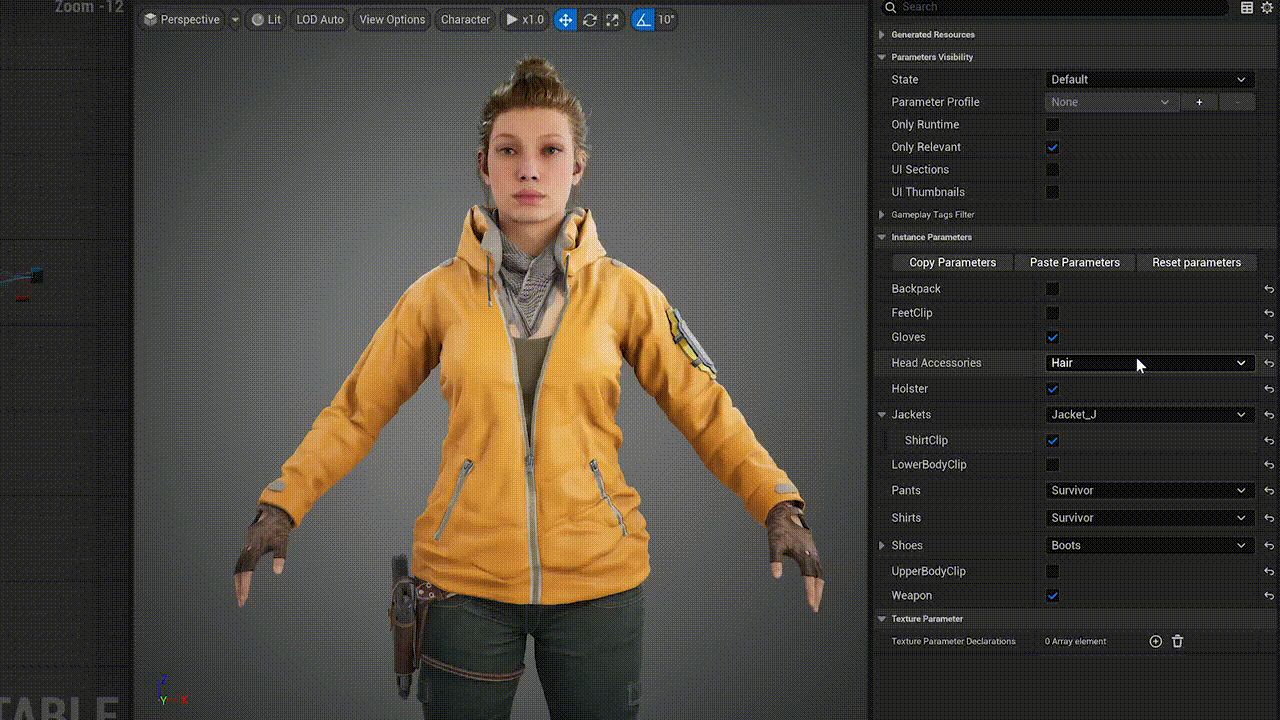Reset the Jackets parameter to default
Viewport: 1280px width, 720px height.
point(1269,414)
